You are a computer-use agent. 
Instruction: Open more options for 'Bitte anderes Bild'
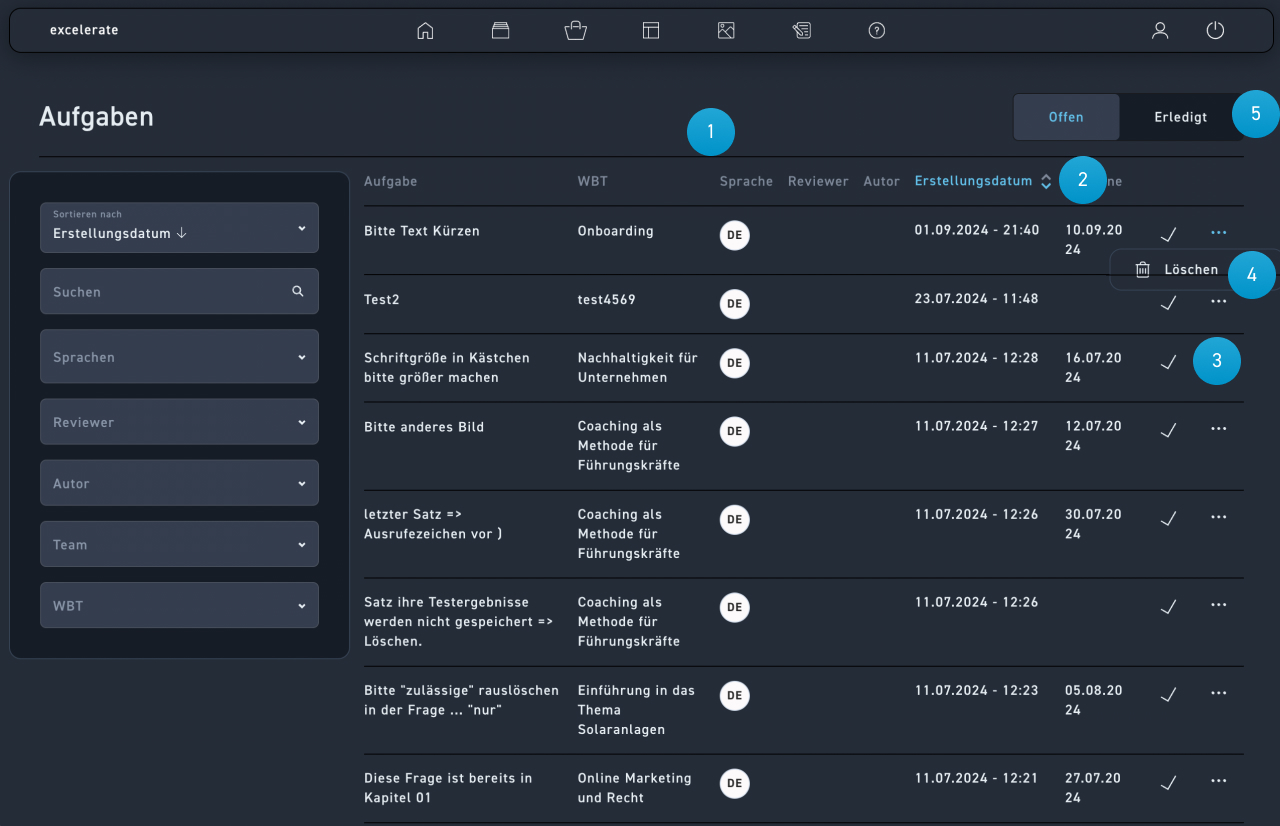[1218, 429]
